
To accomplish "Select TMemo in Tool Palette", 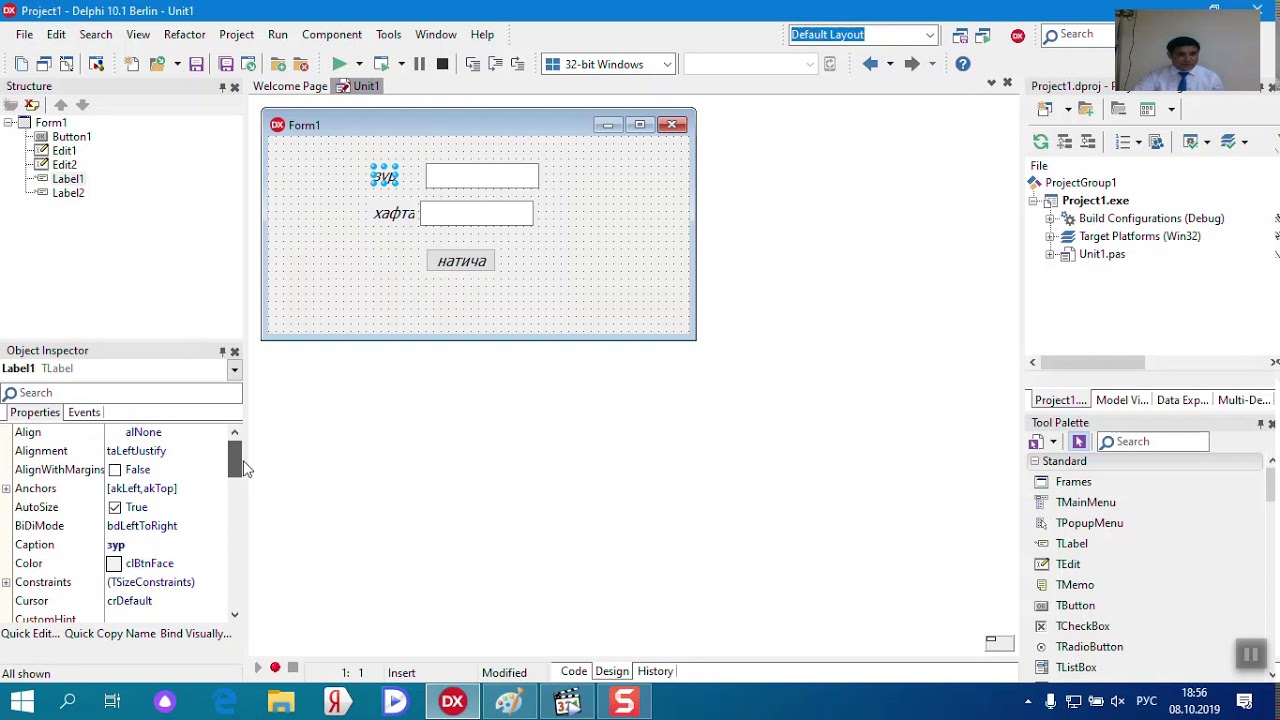I will coord(1075,585).
